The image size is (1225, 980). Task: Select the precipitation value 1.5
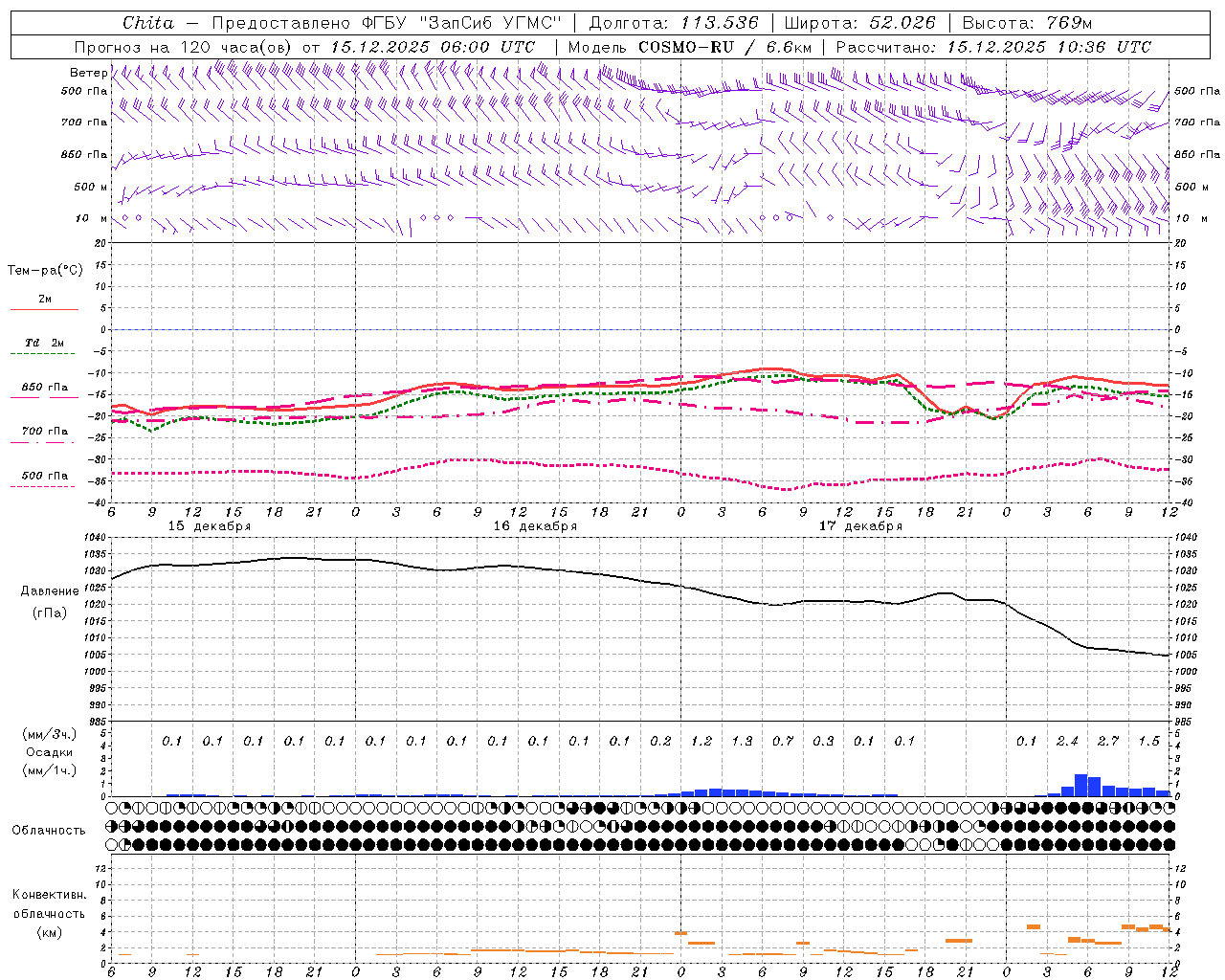pyautogui.click(x=1148, y=742)
